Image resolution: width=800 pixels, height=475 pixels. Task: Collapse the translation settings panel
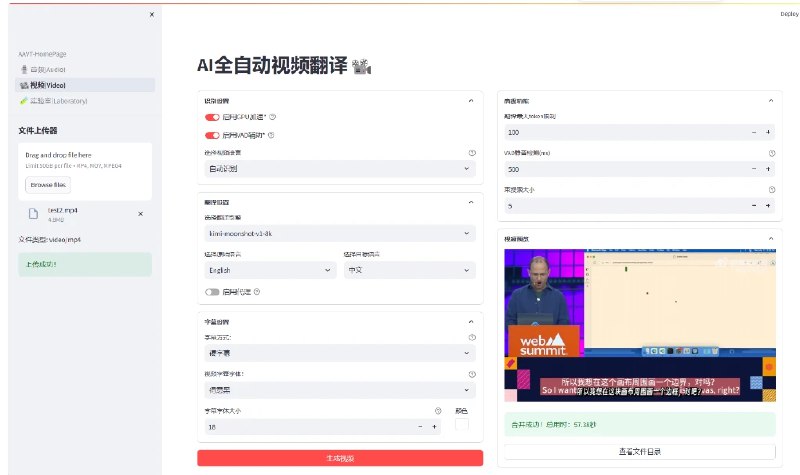coord(471,203)
